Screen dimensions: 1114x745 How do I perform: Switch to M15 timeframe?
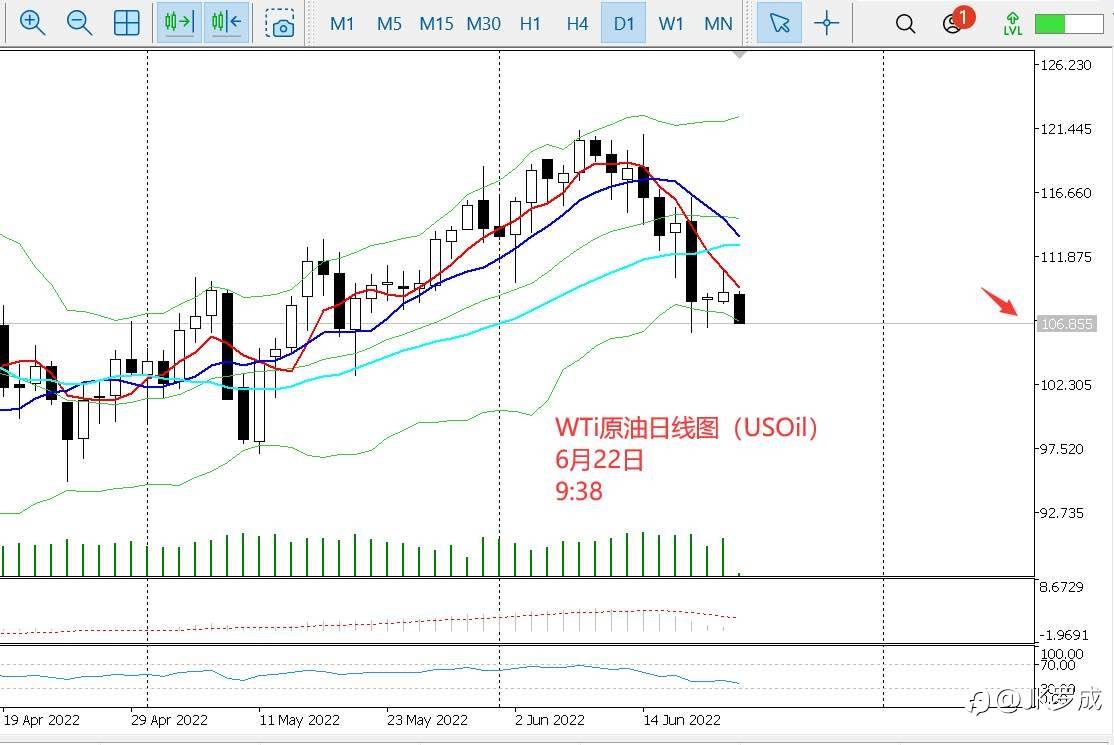coord(436,23)
